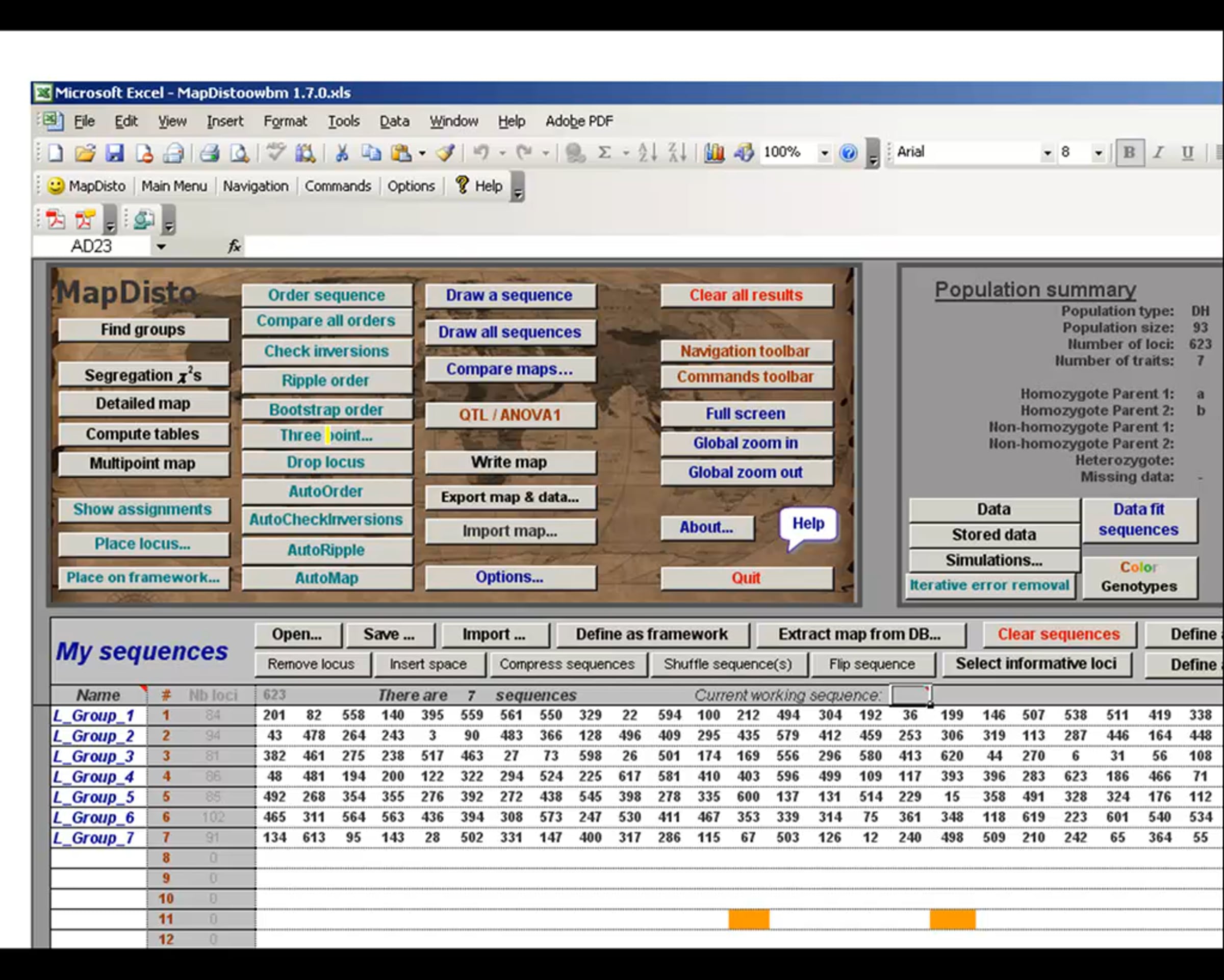
Task: Open the Main Menu toolbar item
Action: (174, 186)
